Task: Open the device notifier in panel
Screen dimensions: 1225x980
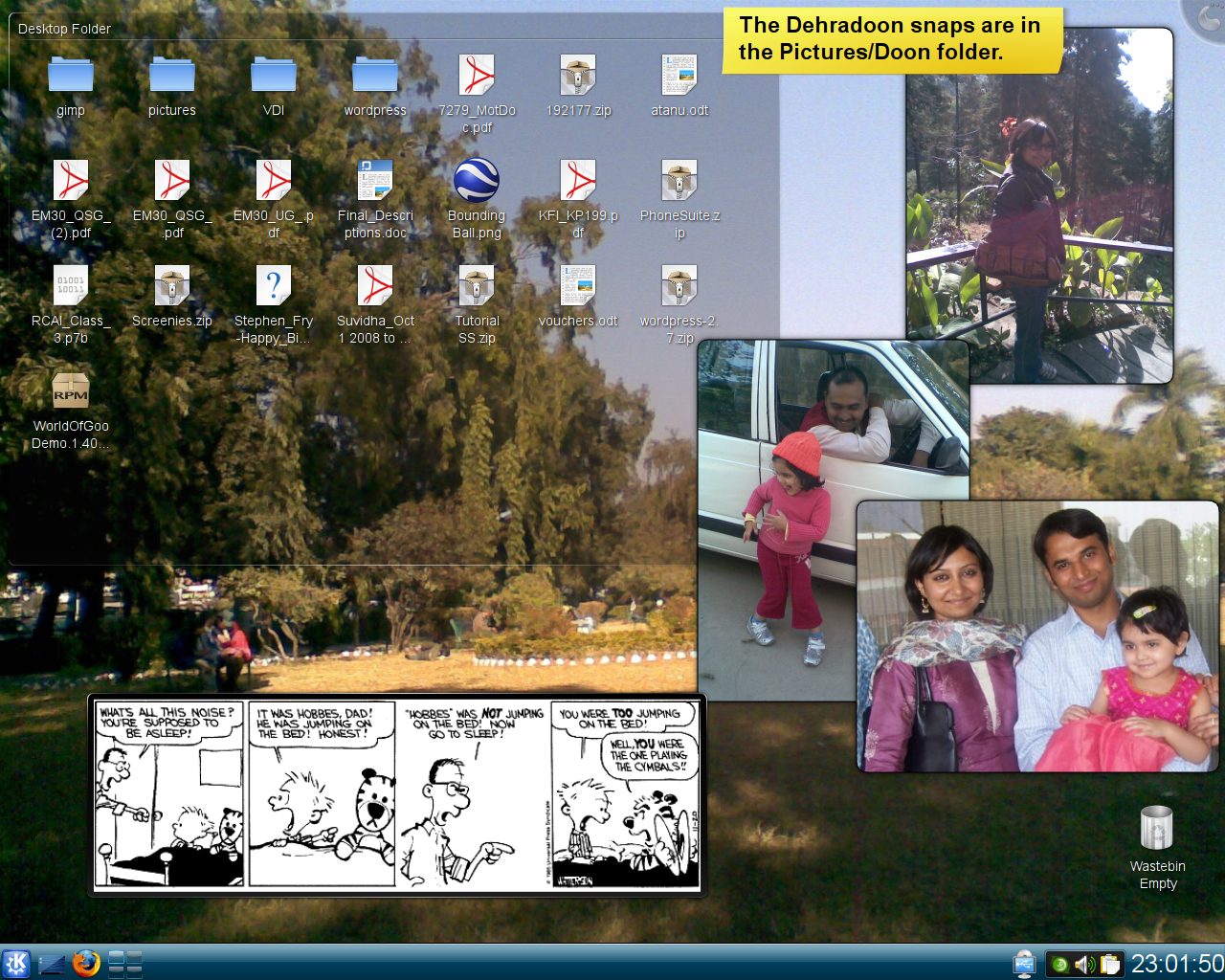Action: (1024, 964)
